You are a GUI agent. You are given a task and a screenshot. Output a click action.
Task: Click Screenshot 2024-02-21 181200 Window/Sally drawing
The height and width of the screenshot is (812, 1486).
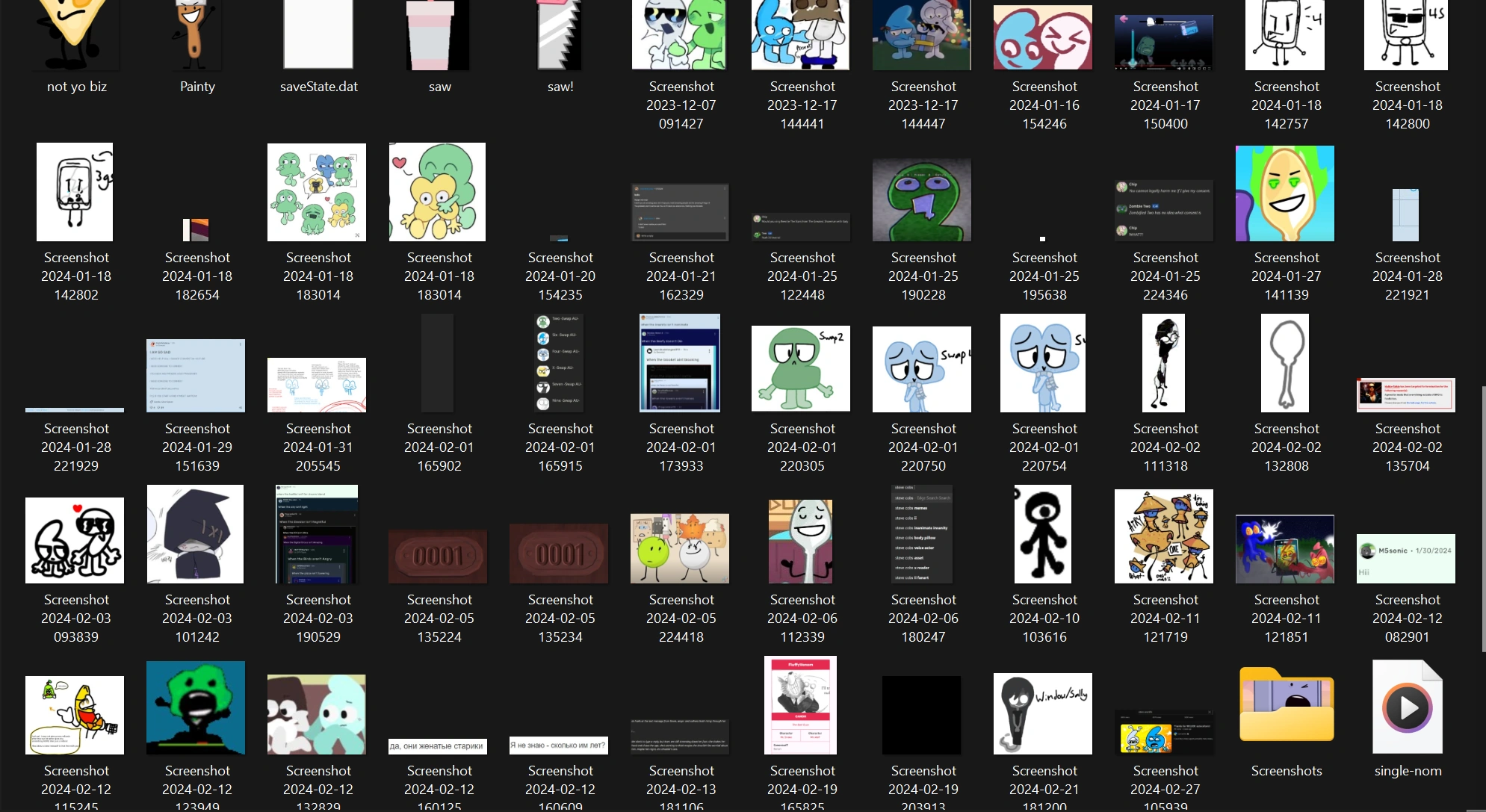tap(1042, 713)
